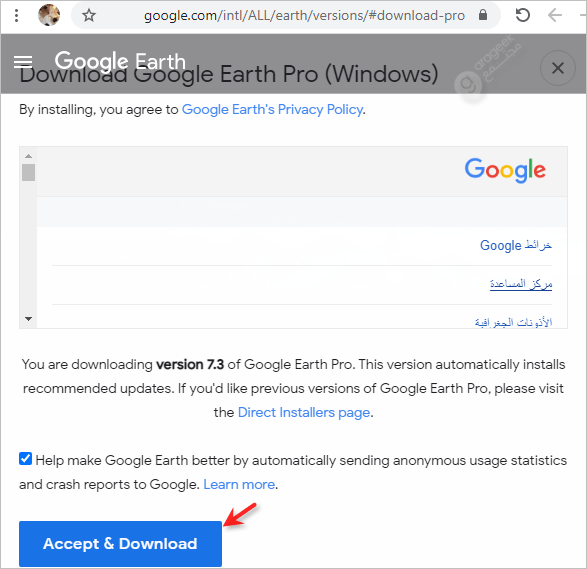Screen dimensions: 587x569
Task: Go back using the arrow icon
Action: pos(555,15)
